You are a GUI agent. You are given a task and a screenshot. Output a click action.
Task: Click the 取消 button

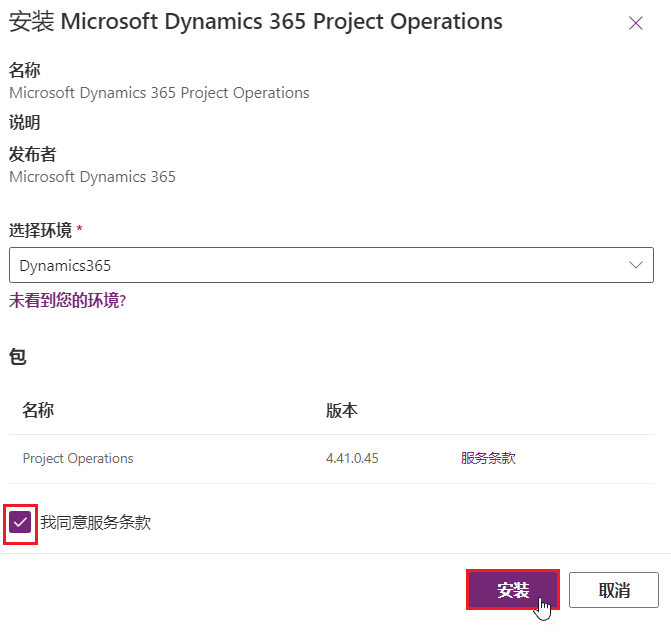[614, 590]
